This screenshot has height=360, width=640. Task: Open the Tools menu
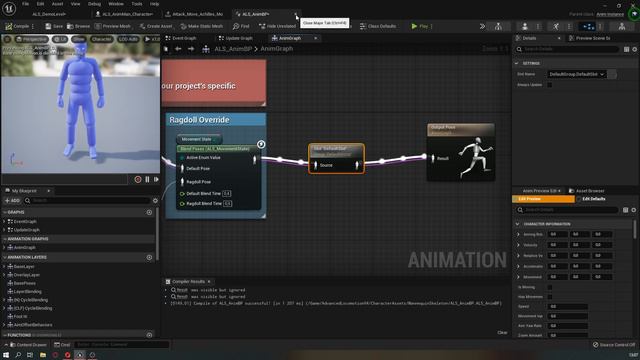[137, 4]
